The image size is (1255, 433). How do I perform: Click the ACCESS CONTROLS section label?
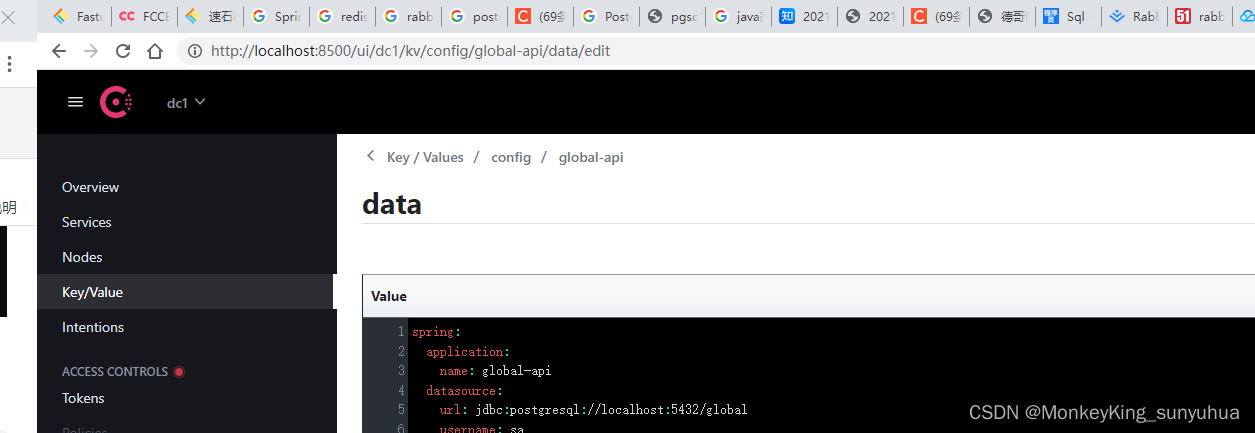pyautogui.click(x=115, y=372)
